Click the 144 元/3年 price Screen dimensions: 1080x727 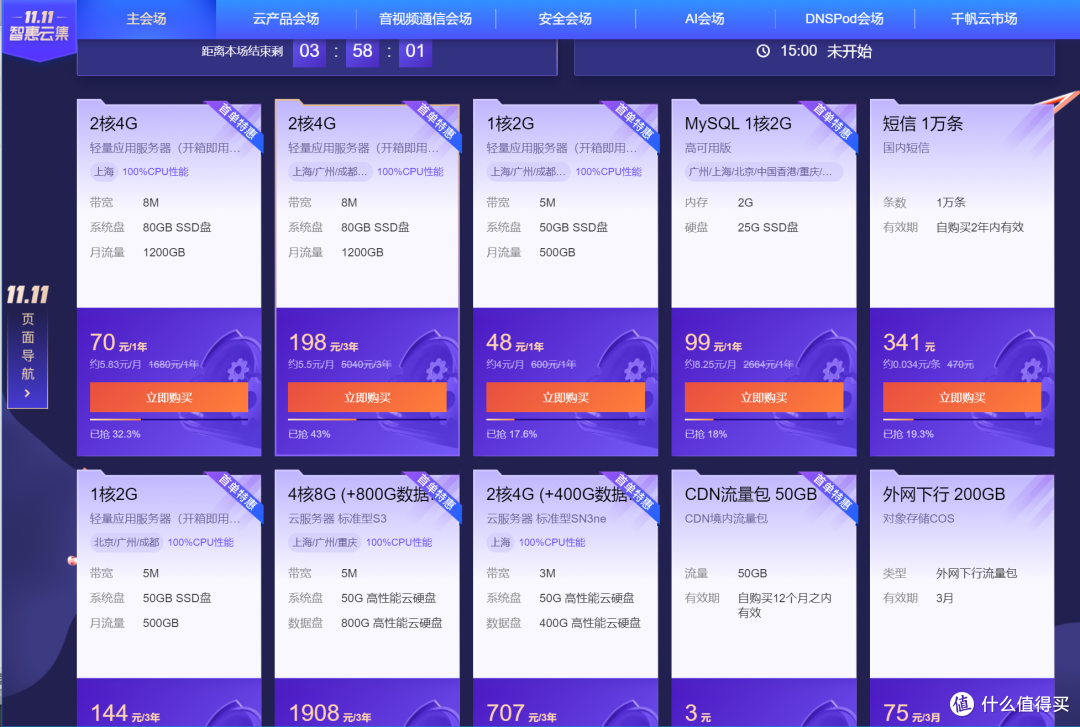(125, 713)
